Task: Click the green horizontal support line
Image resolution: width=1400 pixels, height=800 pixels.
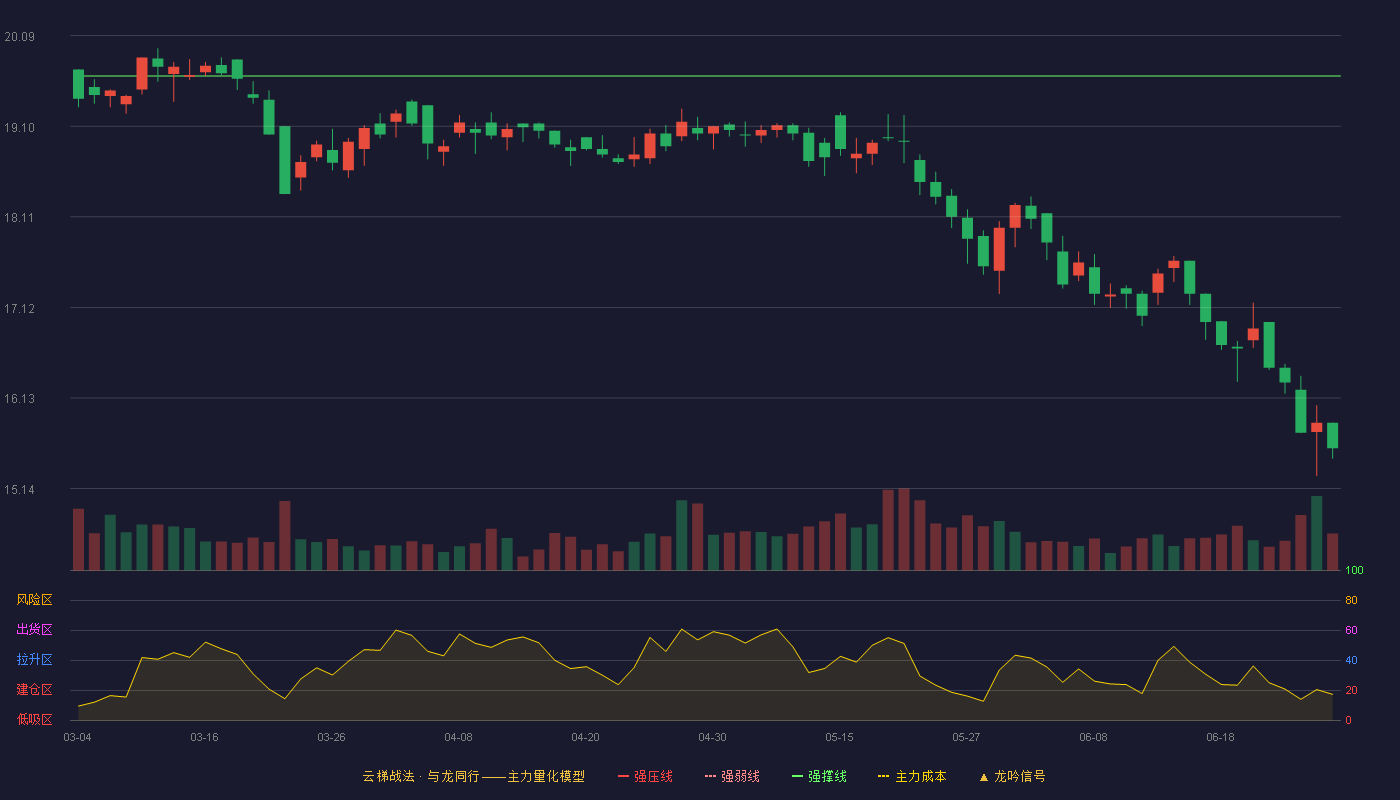Action: coord(705,76)
